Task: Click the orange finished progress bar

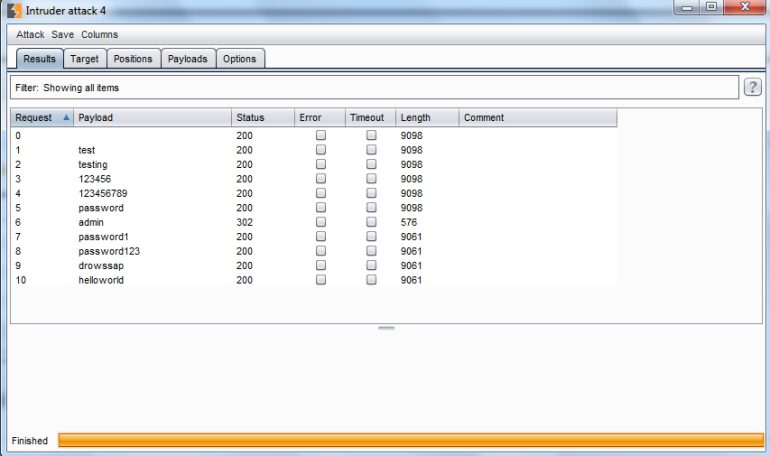Action: pos(410,440)
